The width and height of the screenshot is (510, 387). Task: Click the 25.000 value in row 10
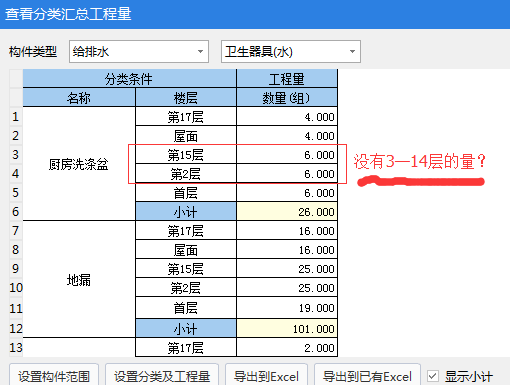click(287, 288)
